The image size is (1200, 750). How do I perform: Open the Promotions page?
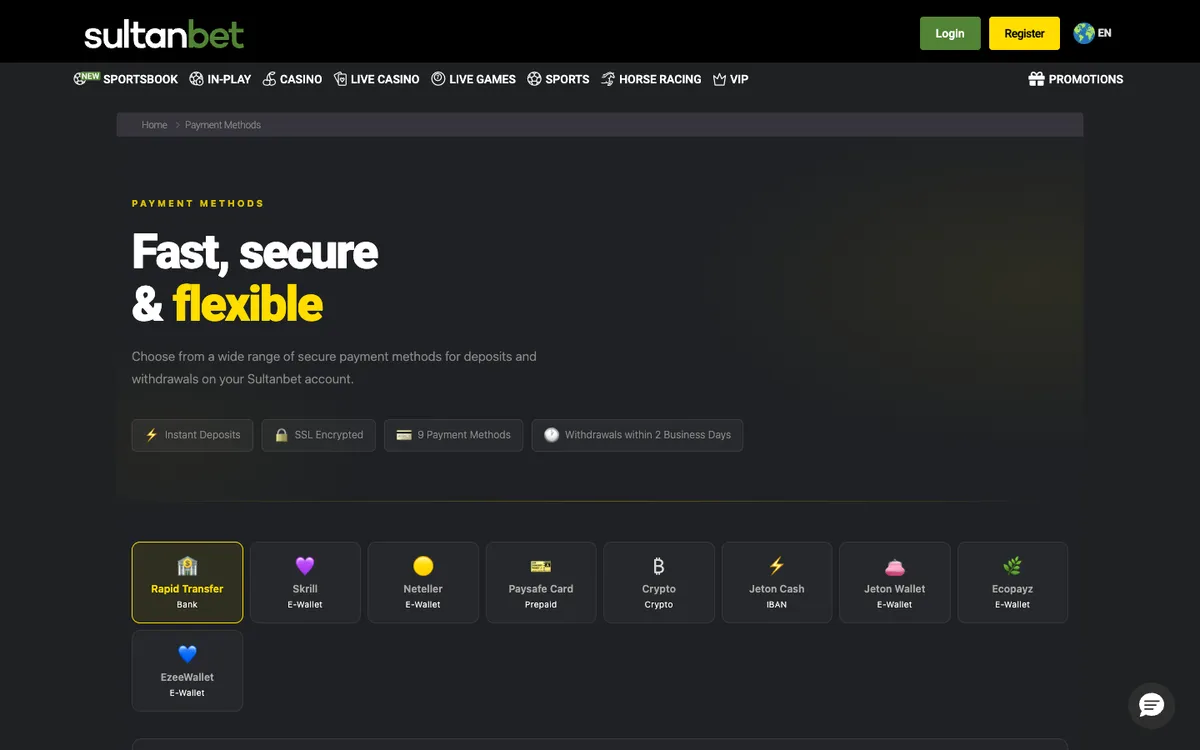point(1076,79)
